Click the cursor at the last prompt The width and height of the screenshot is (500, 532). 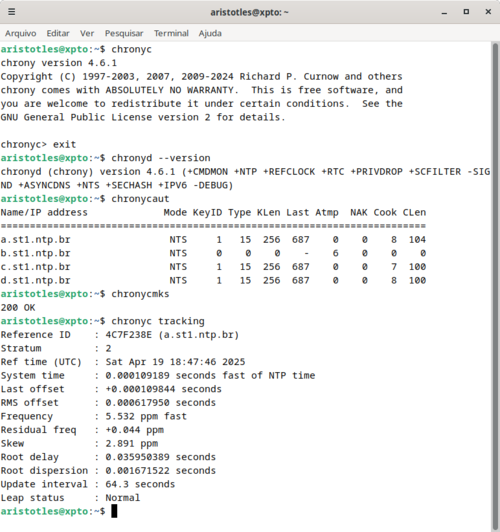pos(114,511)
